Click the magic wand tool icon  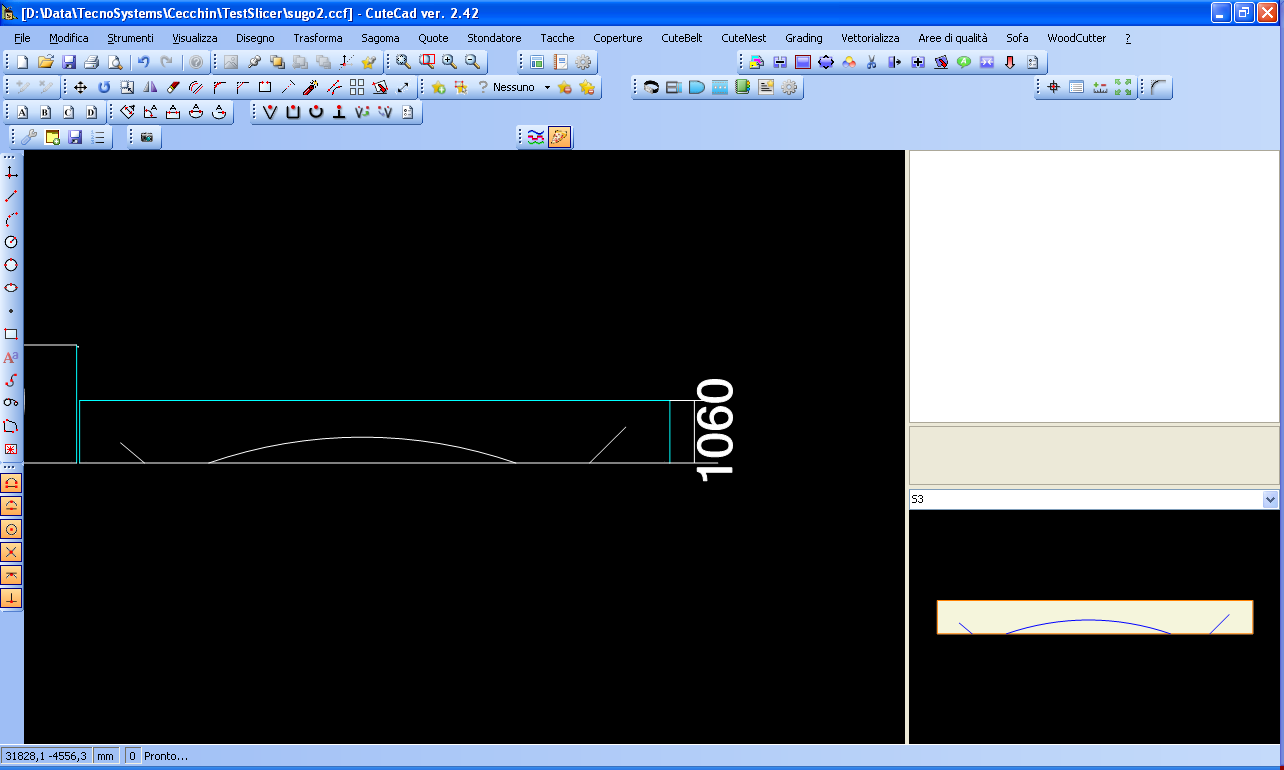311,87
